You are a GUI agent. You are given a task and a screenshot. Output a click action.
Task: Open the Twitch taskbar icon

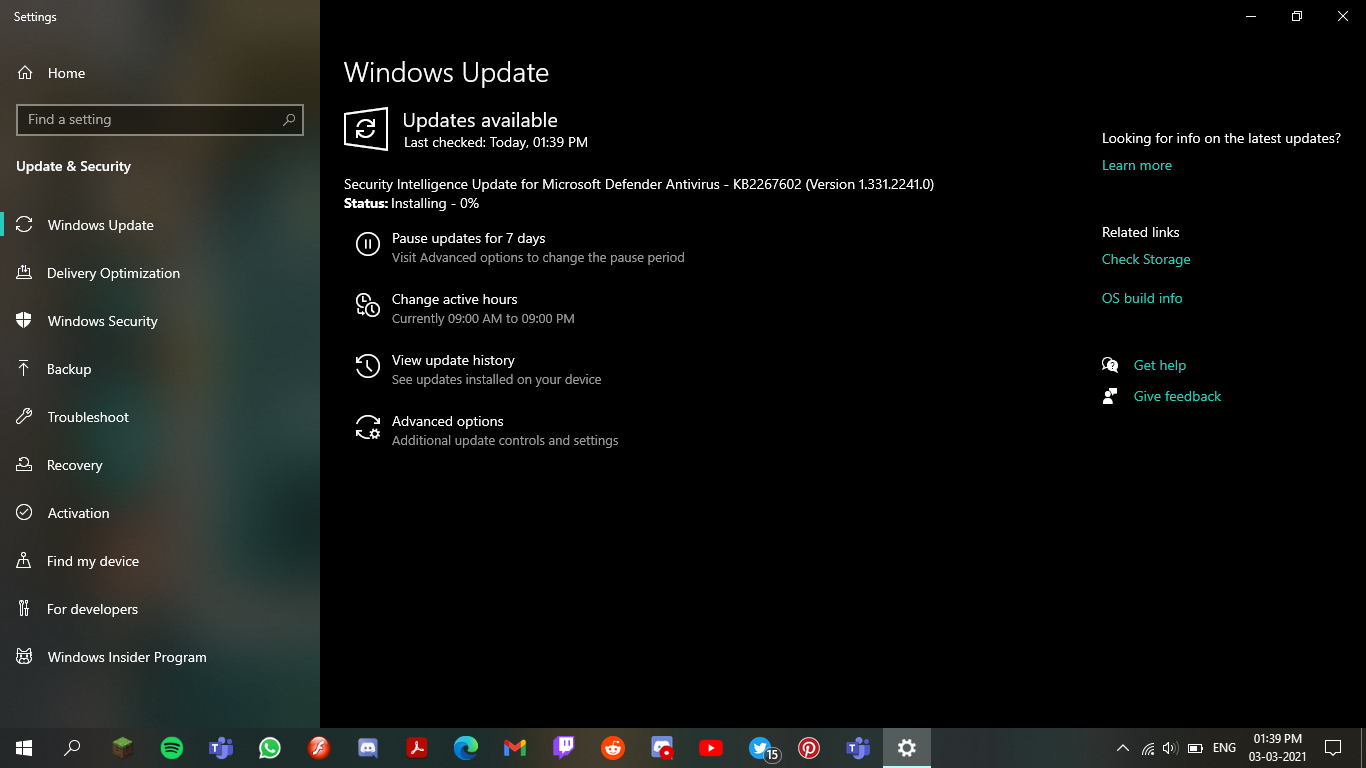pyautogui.click(x=564, y=747)
